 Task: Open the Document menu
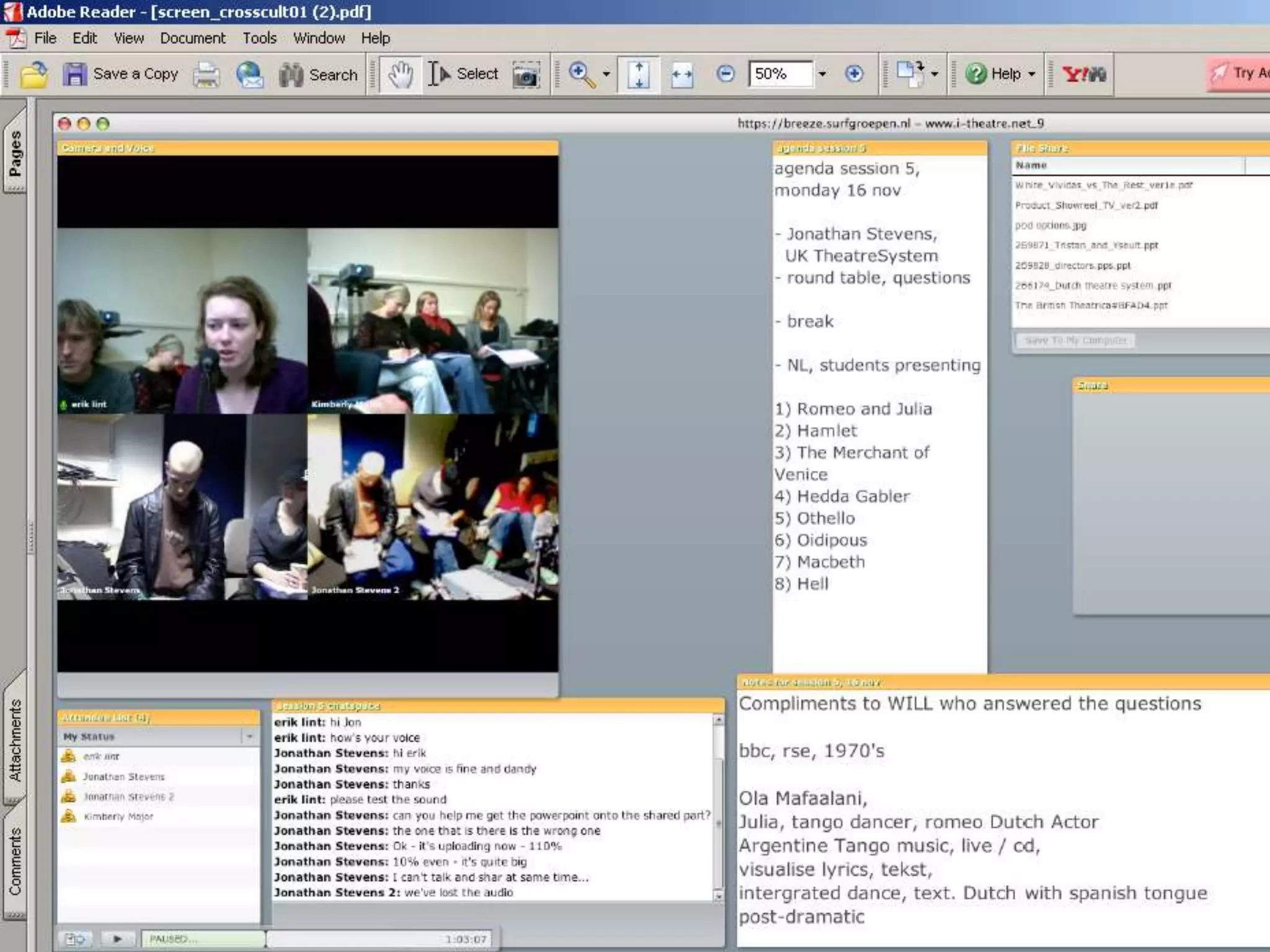pos(193,38)
